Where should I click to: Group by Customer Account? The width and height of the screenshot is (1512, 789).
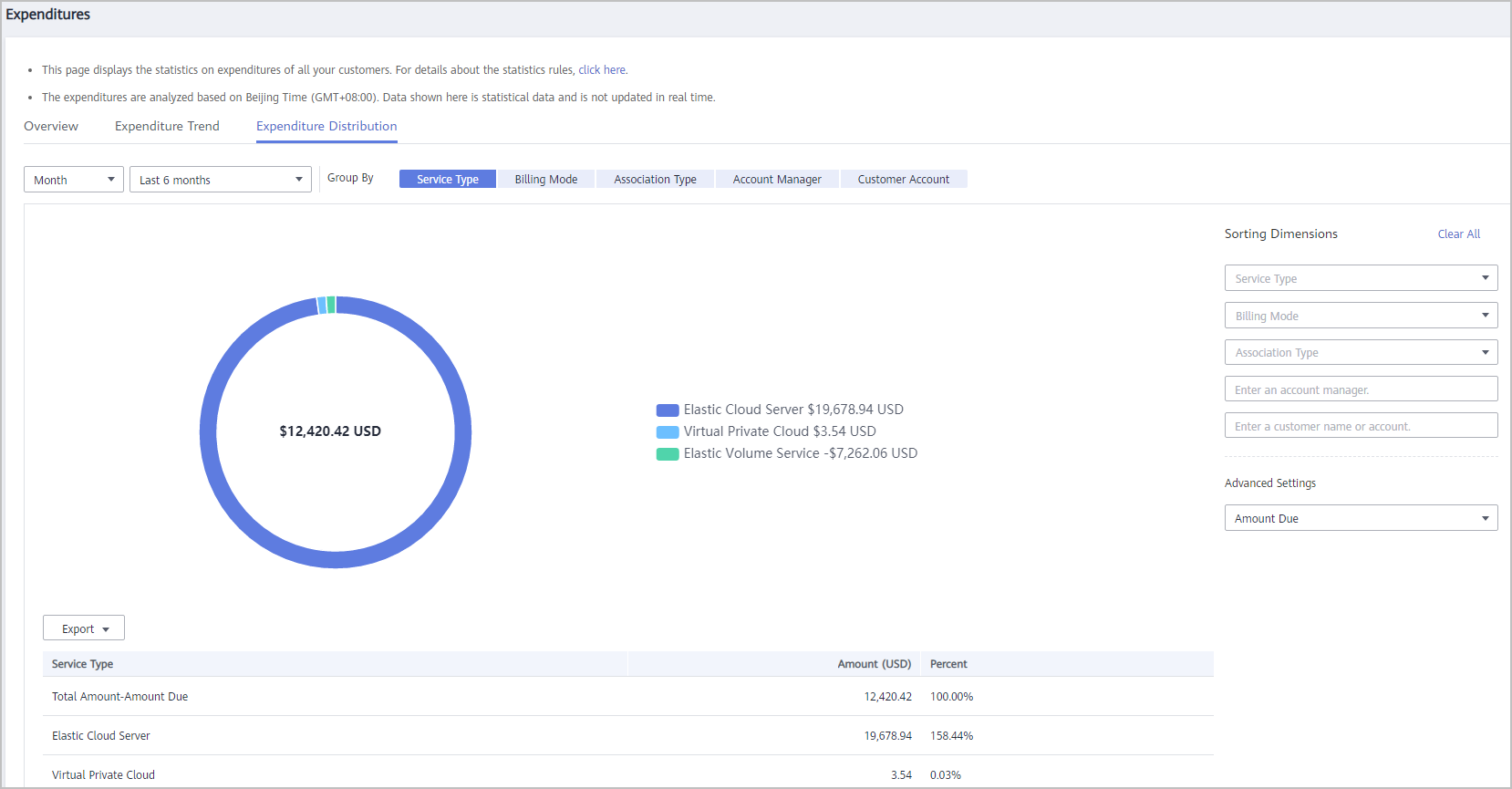click(x=903, y=179)
